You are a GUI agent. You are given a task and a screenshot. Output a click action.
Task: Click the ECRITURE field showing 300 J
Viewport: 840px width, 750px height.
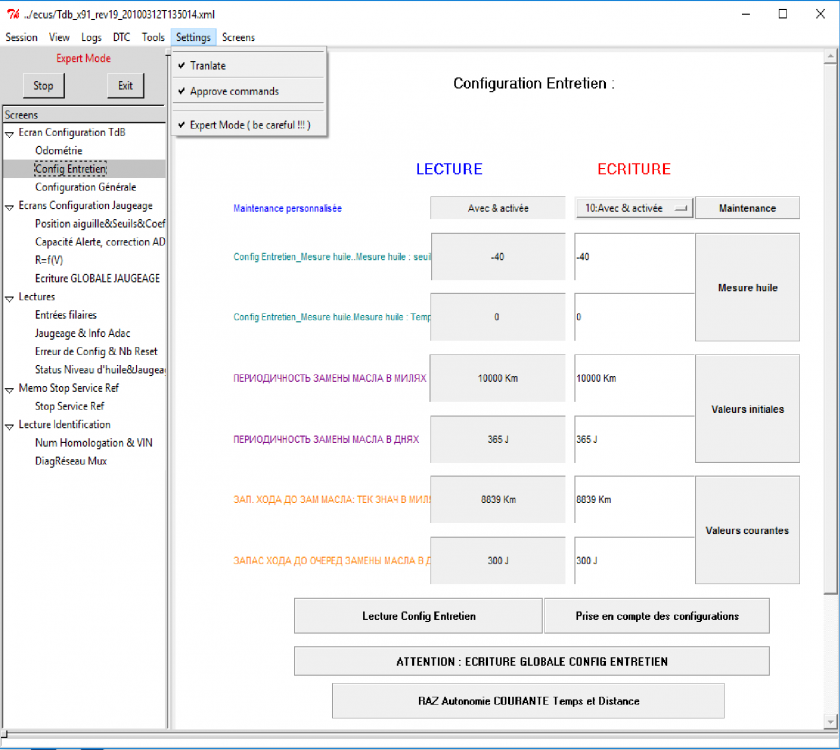[x=634, y=560]
